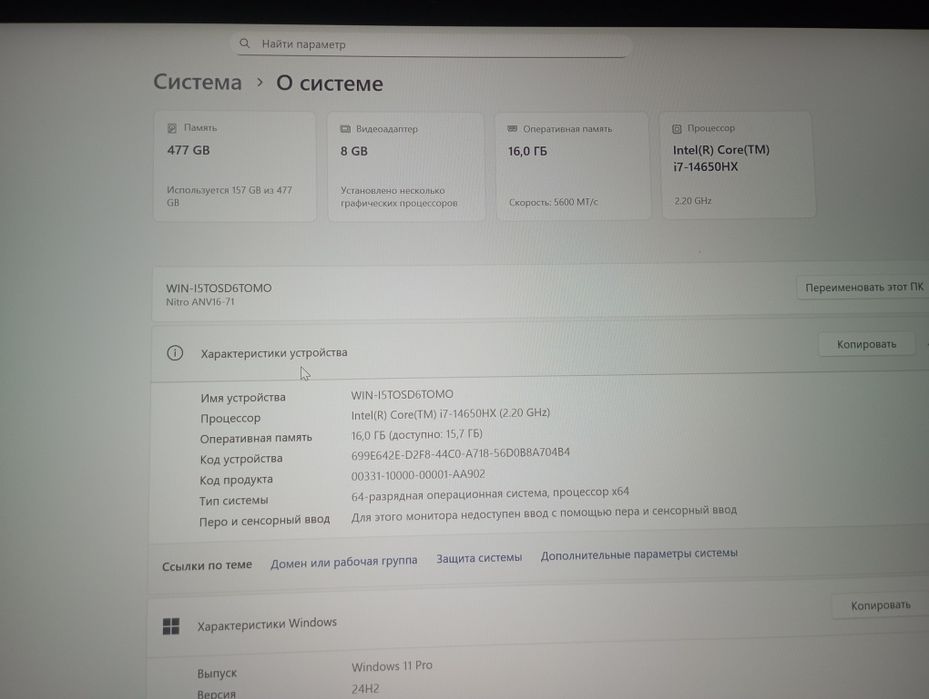The image size is (929, 699).
Task: Select '16,0 ГБ (доступно: 15,7 ГБ)' text
Action: pos(417,435)
